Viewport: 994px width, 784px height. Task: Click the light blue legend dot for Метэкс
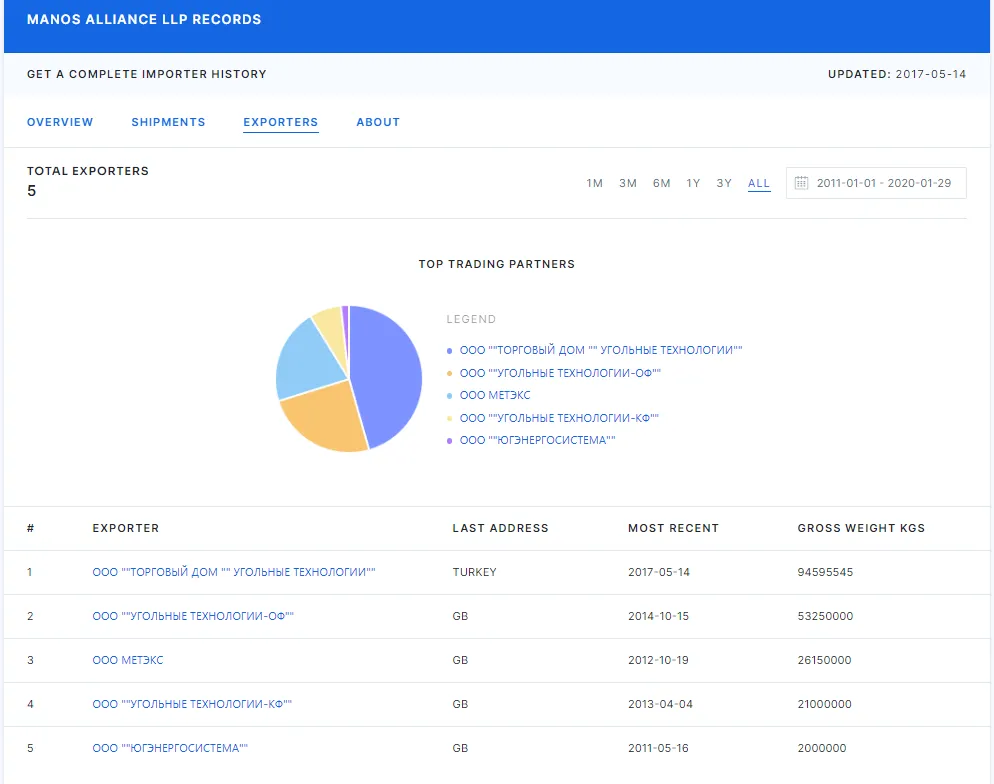pos(450,396)
